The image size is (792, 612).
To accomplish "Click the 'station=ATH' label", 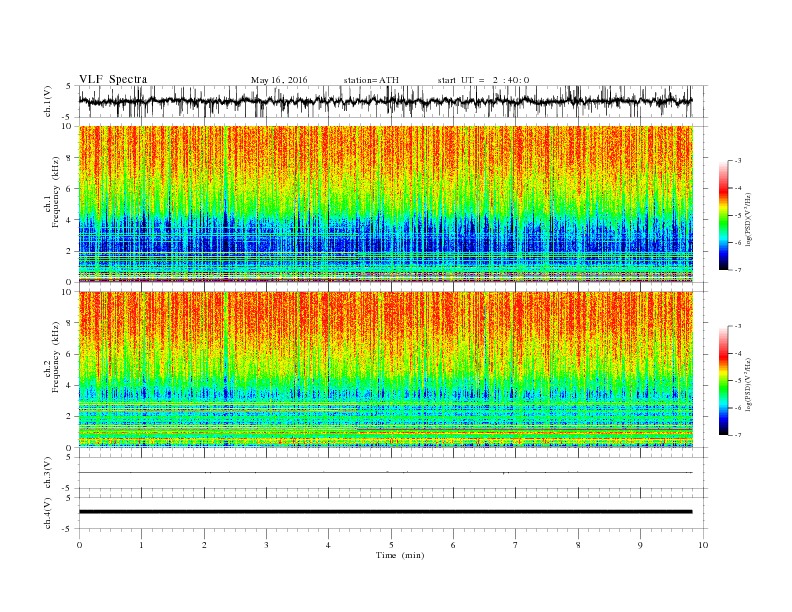I will tap(371, 80).
